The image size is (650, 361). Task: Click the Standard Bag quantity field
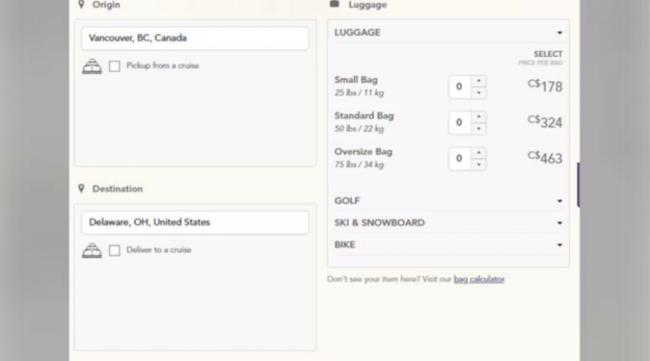[x=460, y=123]
